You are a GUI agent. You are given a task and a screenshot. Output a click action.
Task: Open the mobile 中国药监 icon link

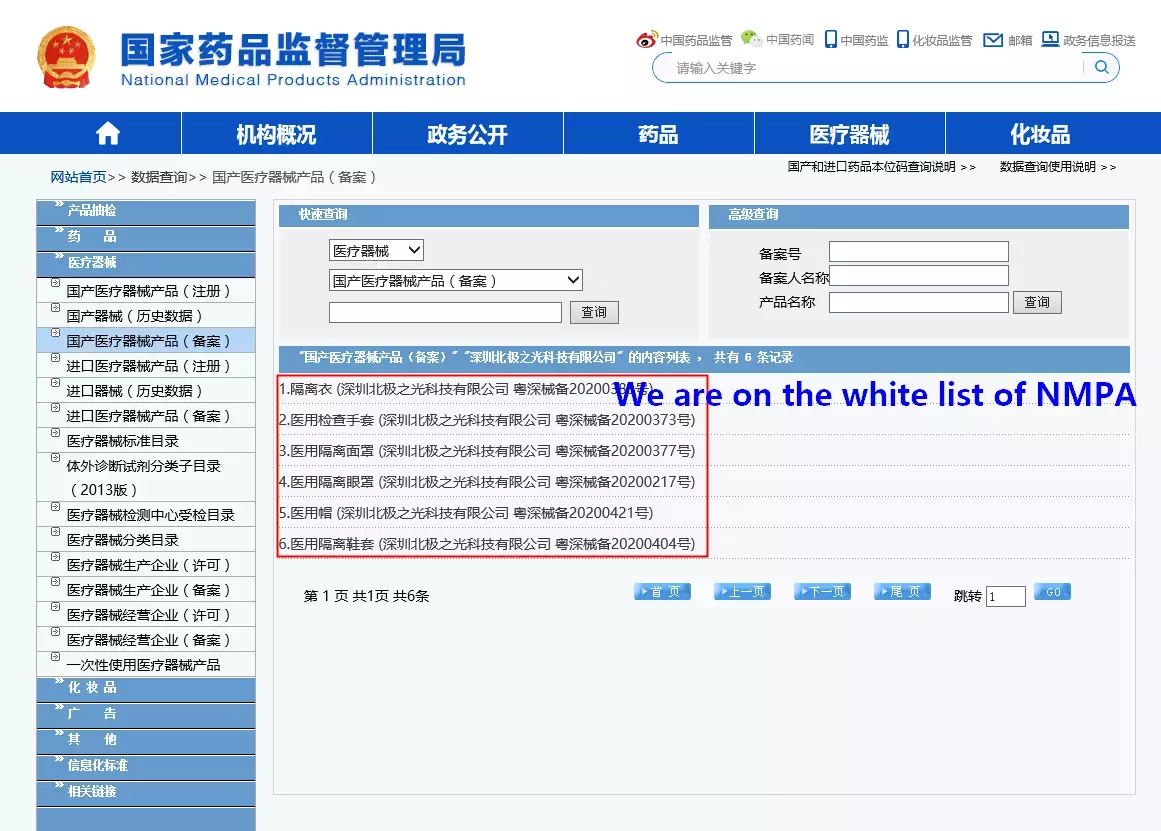[x=831, y=39]
